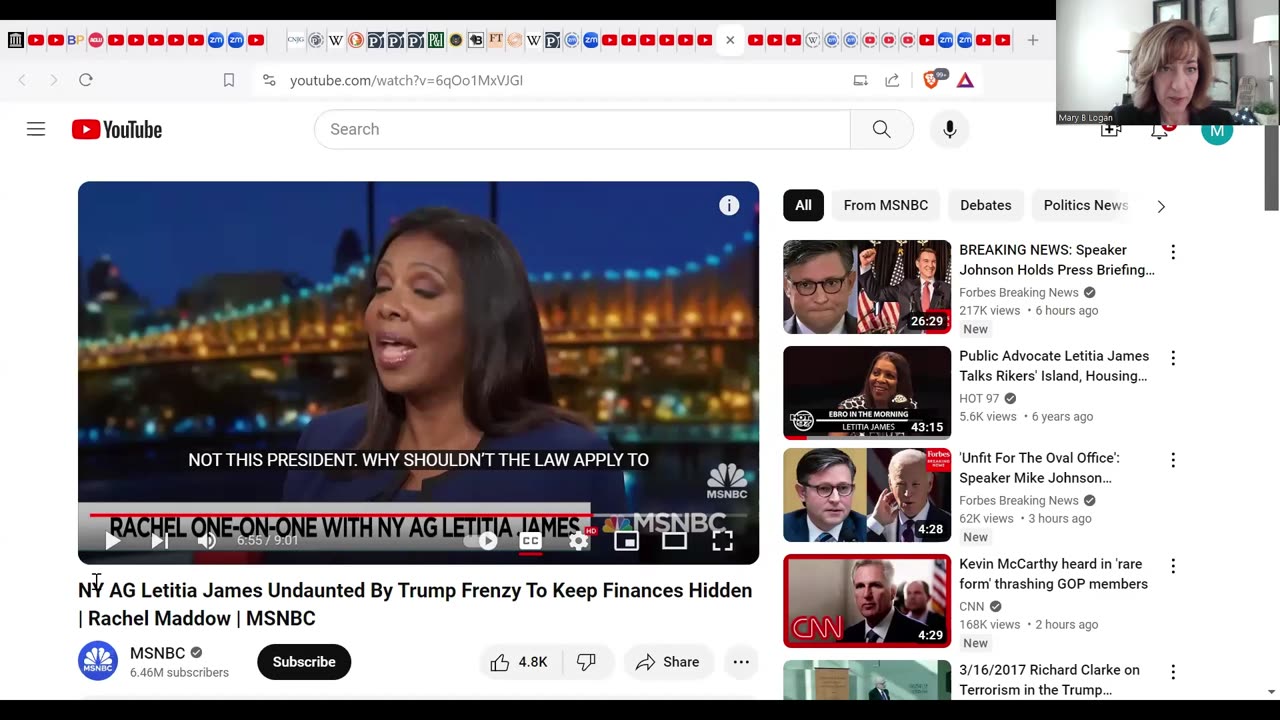
Task: Dislike the video with thumbs-down
Action: (587, 662)
